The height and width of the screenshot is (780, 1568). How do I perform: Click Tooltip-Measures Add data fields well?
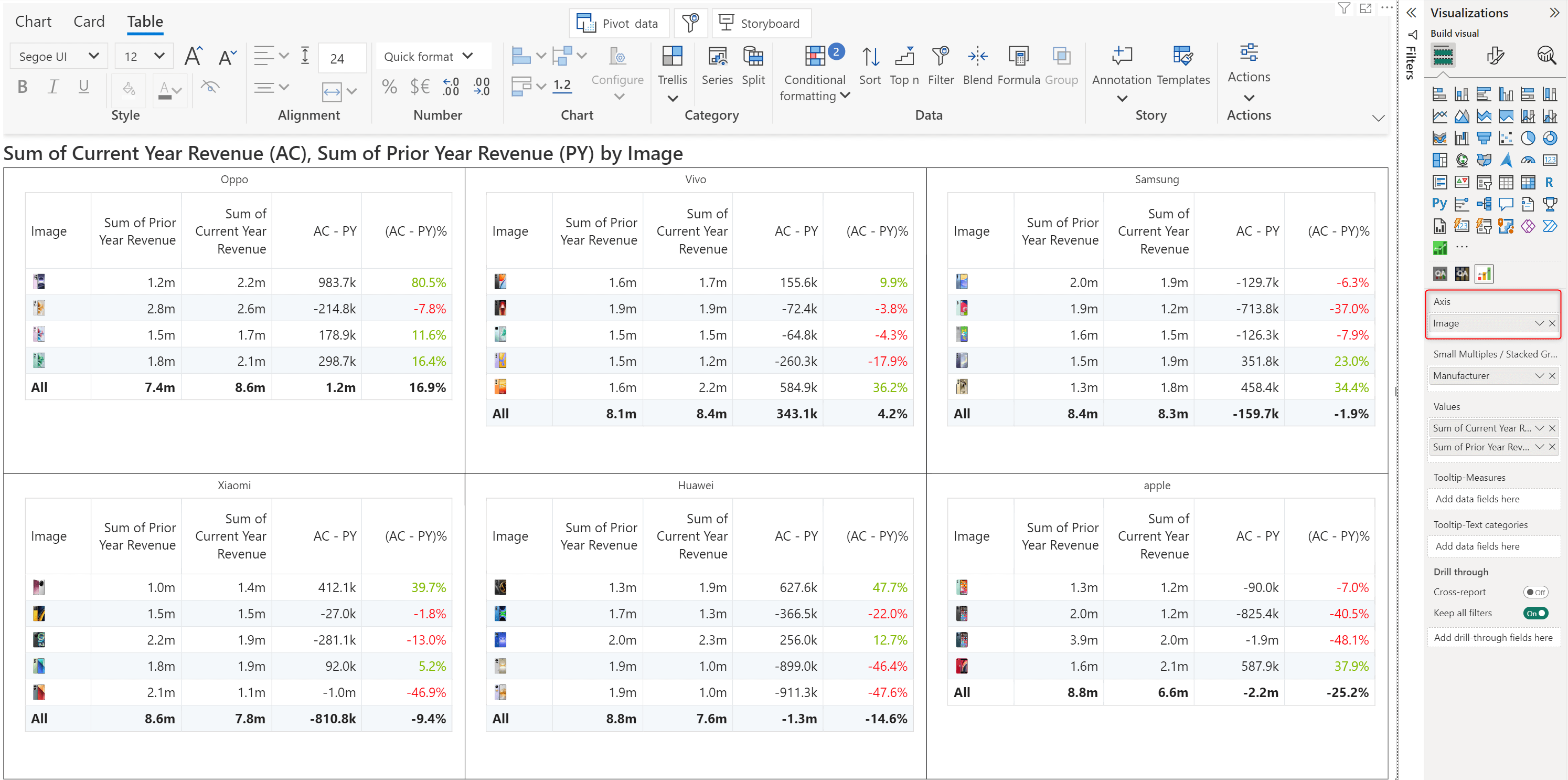click(x=1493, y=499)
